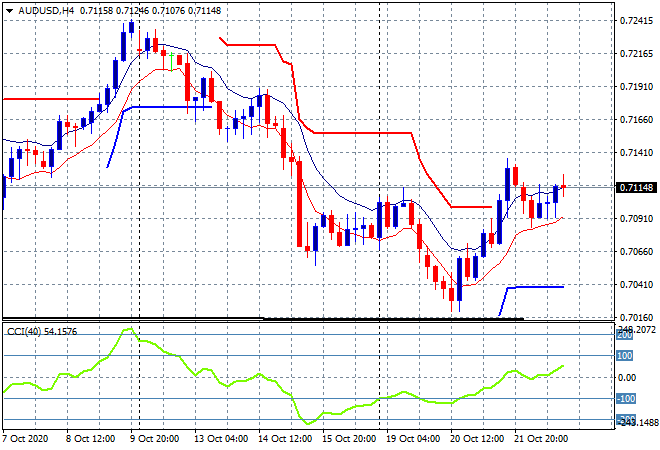Click the 0.71410 price axis label
The width and height of the screenshot is (660, 450).
pos(636,152)
